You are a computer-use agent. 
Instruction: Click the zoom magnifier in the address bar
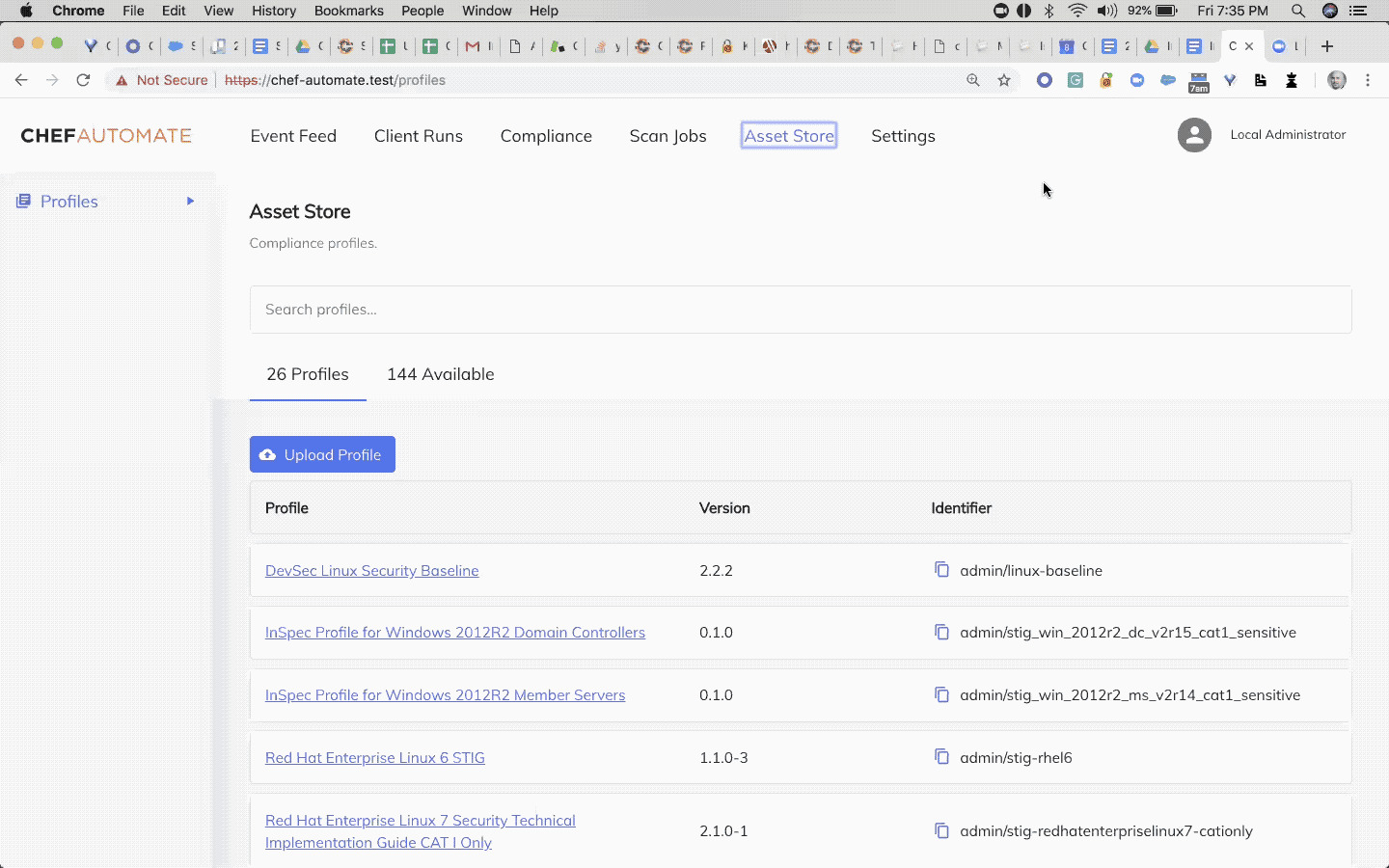coord(973,80)
